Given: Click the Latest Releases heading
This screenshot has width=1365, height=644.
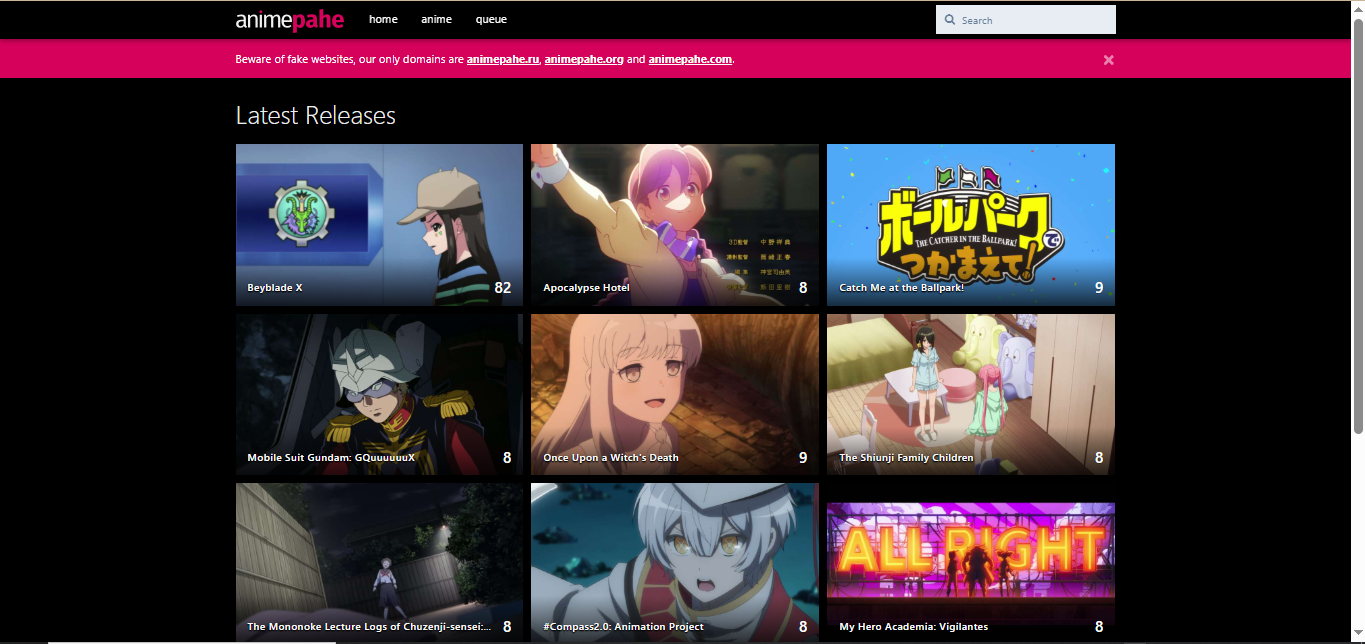Looking at the screenshot, I should point(316,116).
